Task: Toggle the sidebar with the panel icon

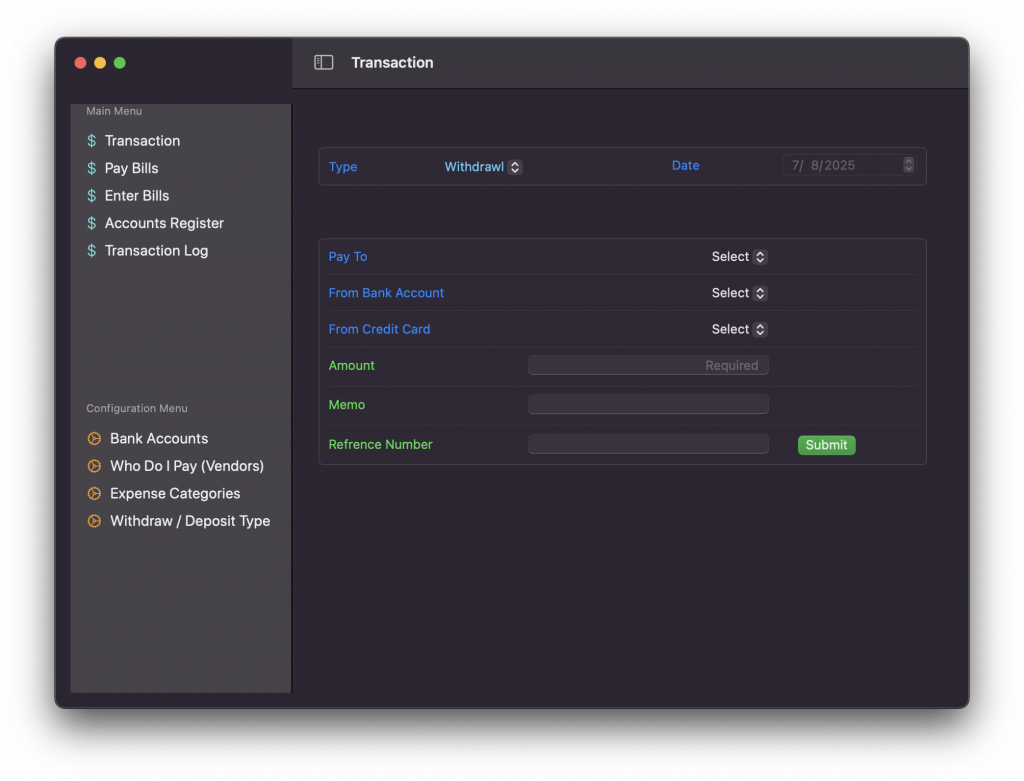Action: tap(323, 63)
